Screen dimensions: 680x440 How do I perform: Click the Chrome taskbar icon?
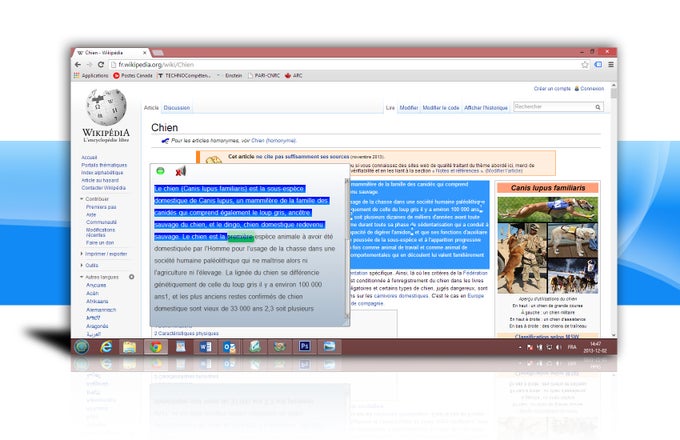click(156, 347)
